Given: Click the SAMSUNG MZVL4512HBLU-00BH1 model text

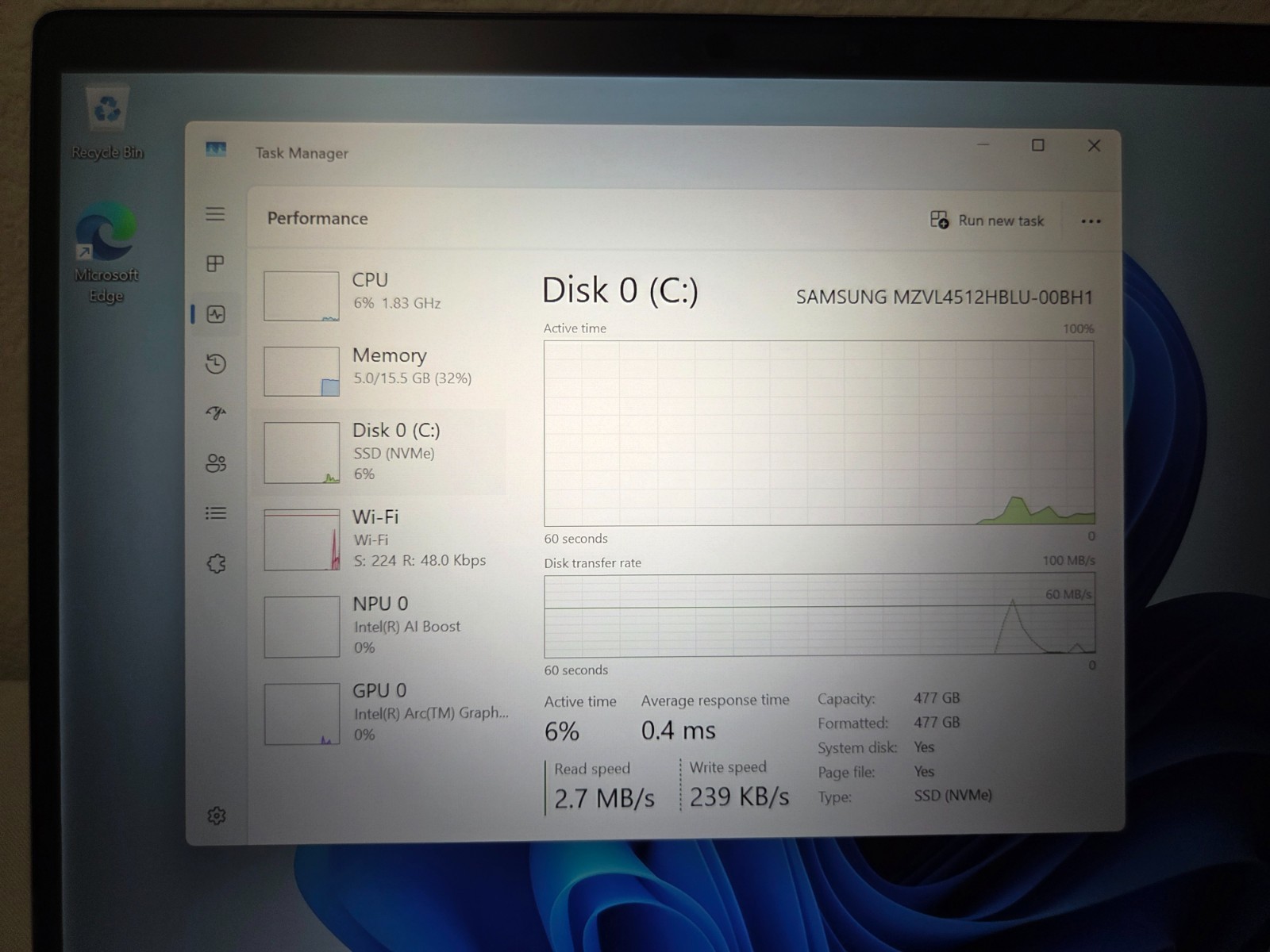Looking at the screenshot, I should (944, 297).
